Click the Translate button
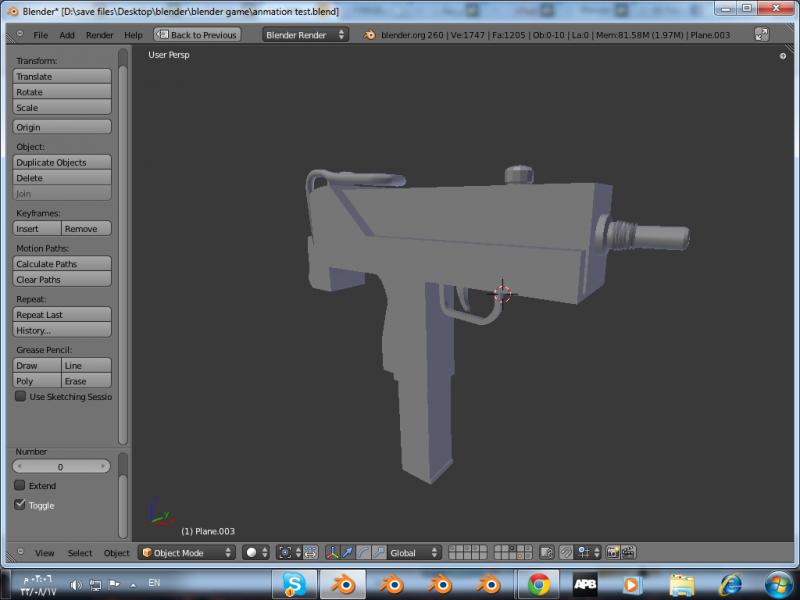 point(62,77)
